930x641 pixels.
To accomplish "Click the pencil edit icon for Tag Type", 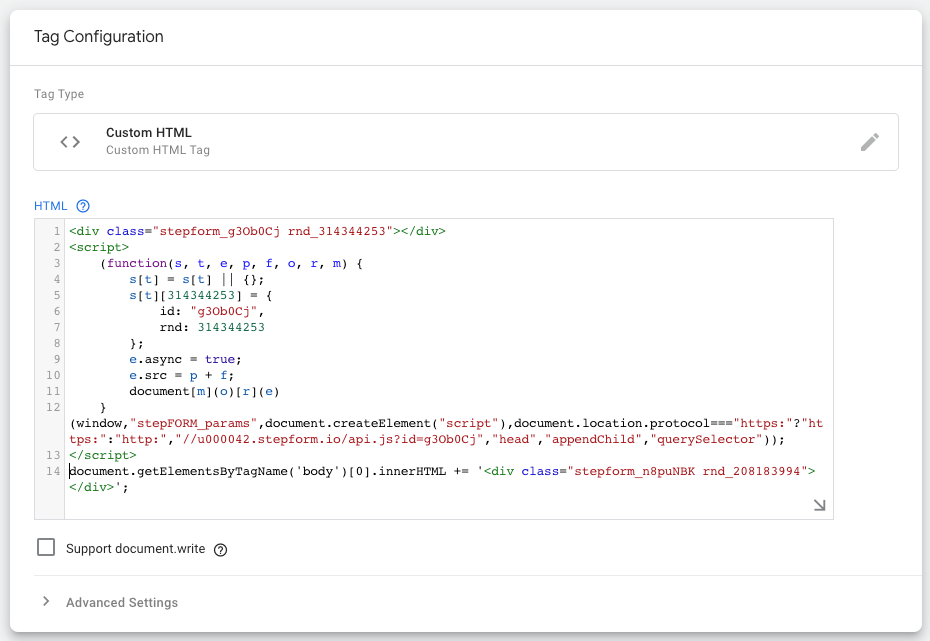I will click(870, 142).
